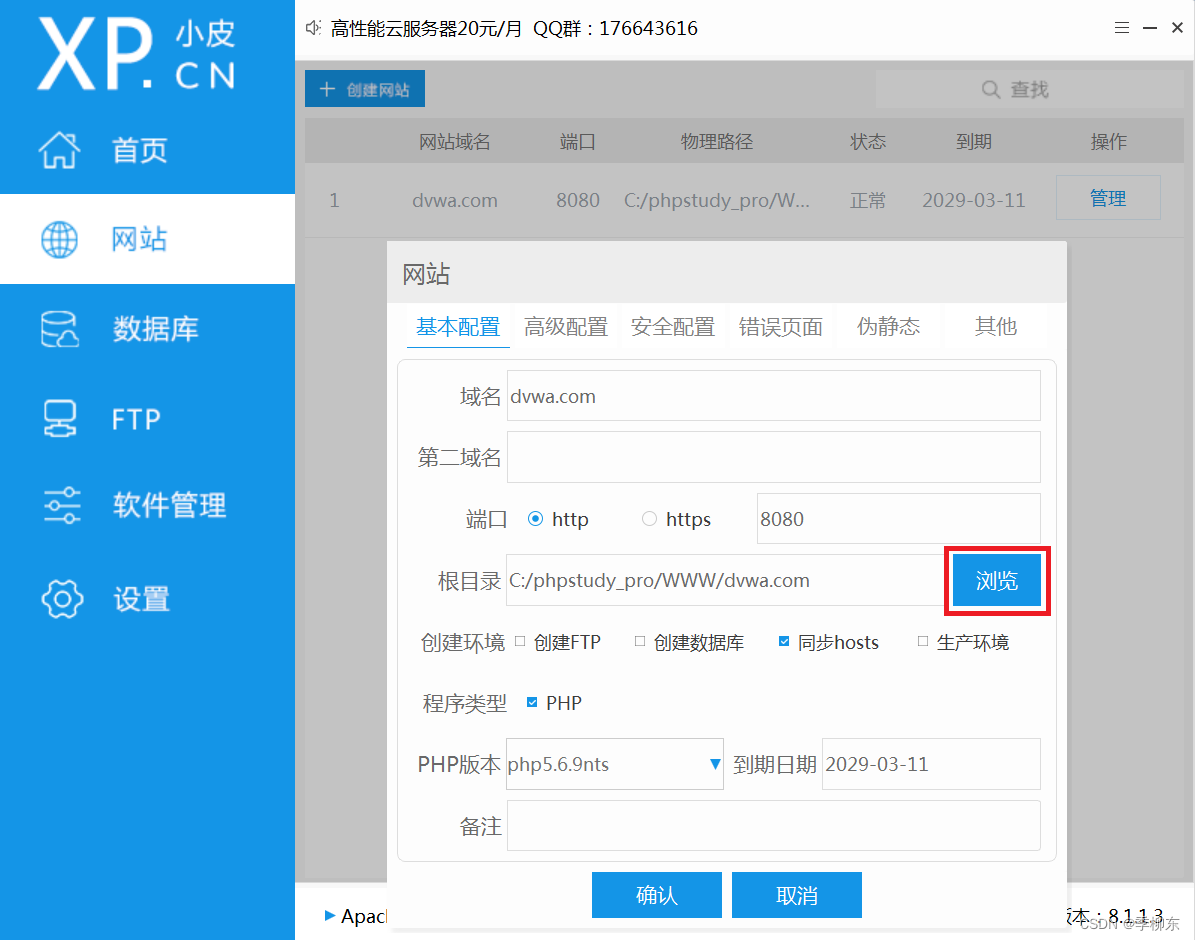The image size is (1195, 940).
Task: Open 首页 in the sidebar
Action: 139,150
